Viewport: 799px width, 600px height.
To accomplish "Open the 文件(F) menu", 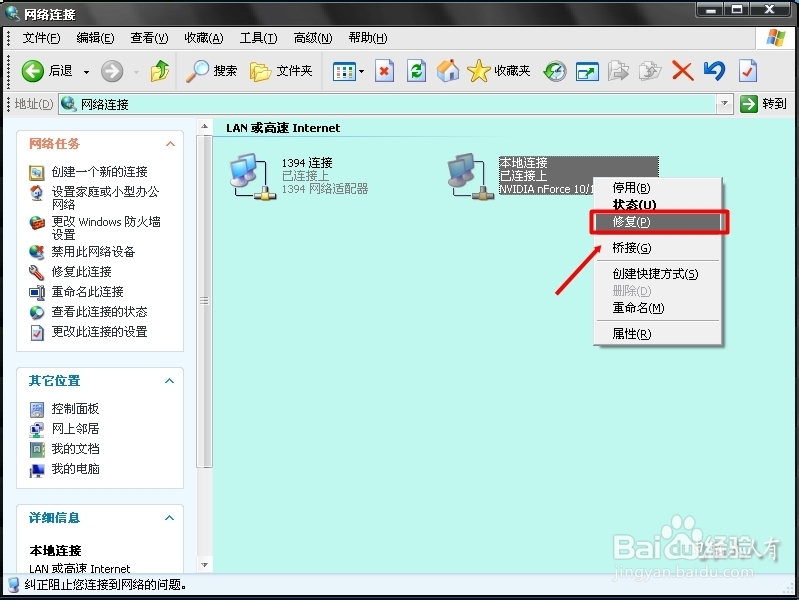I will [x=41, y=38].
